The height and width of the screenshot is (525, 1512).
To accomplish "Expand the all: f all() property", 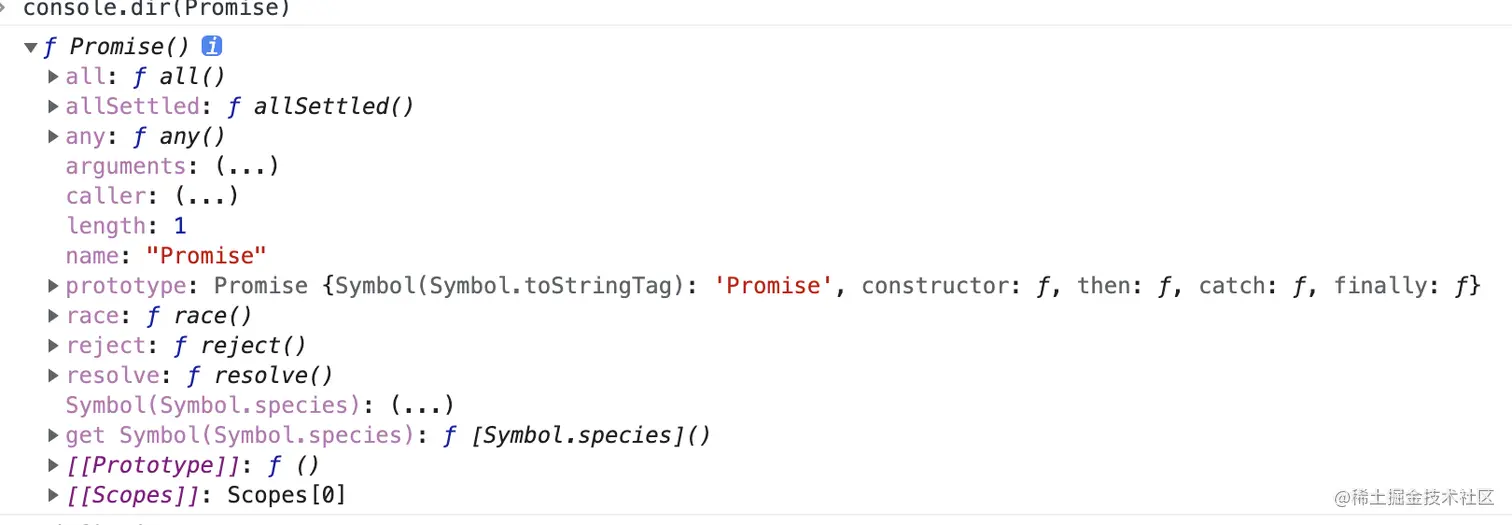I will [53, 76].
